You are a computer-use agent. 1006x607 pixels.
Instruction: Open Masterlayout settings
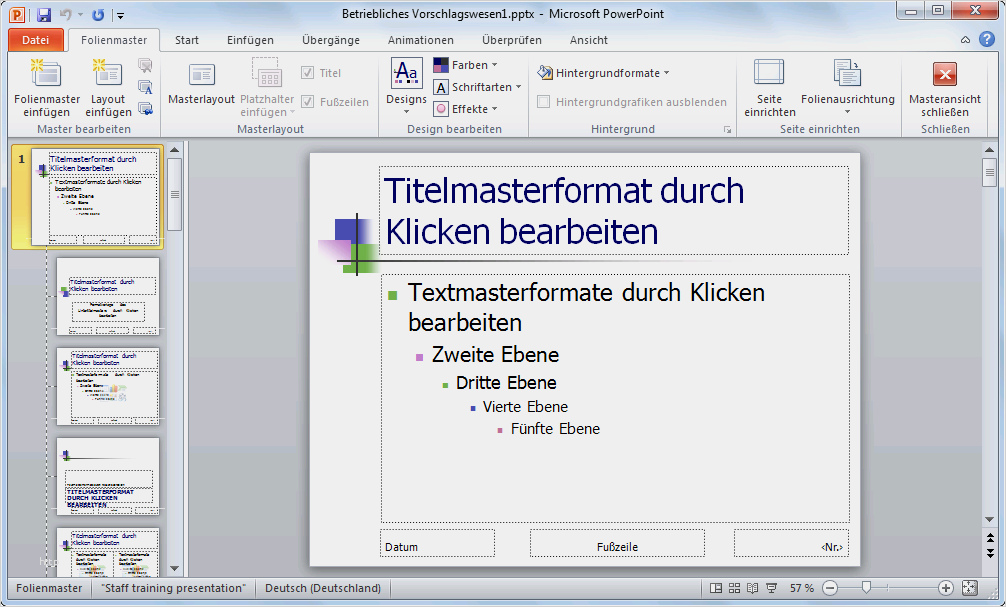(201, 85)
